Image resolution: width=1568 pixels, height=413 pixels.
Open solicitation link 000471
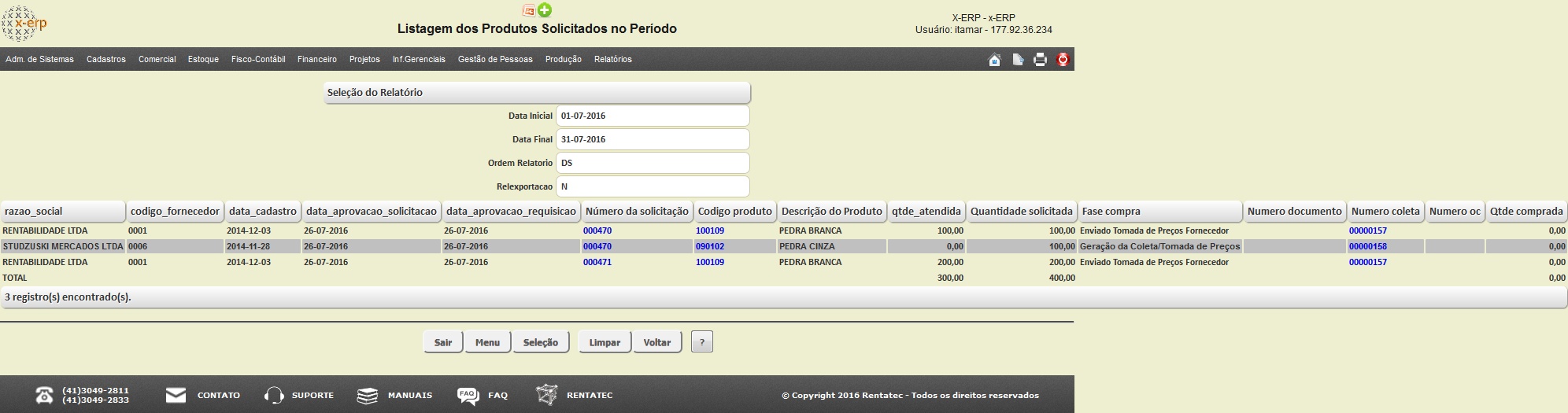tap(597, 262)
